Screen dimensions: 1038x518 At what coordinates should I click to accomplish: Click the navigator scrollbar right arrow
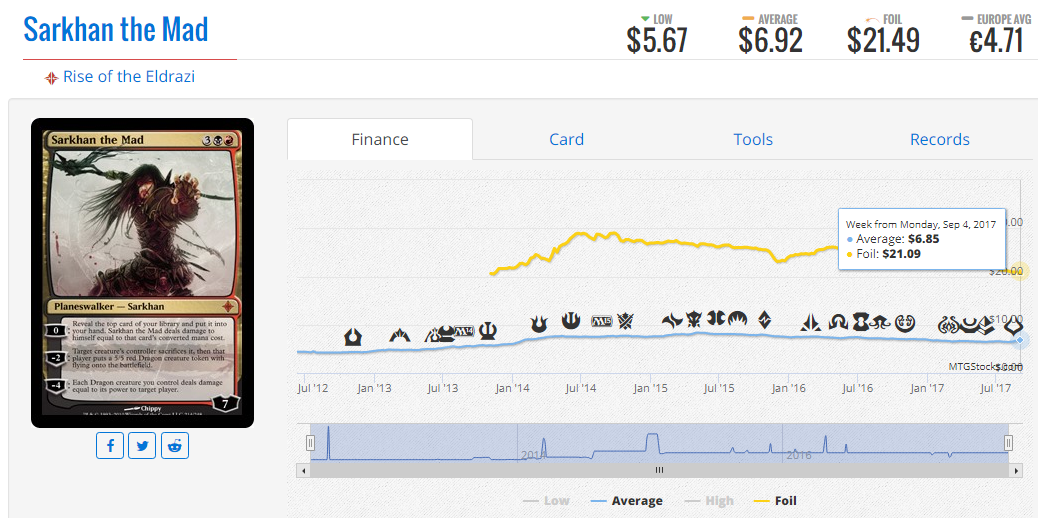1015,470
